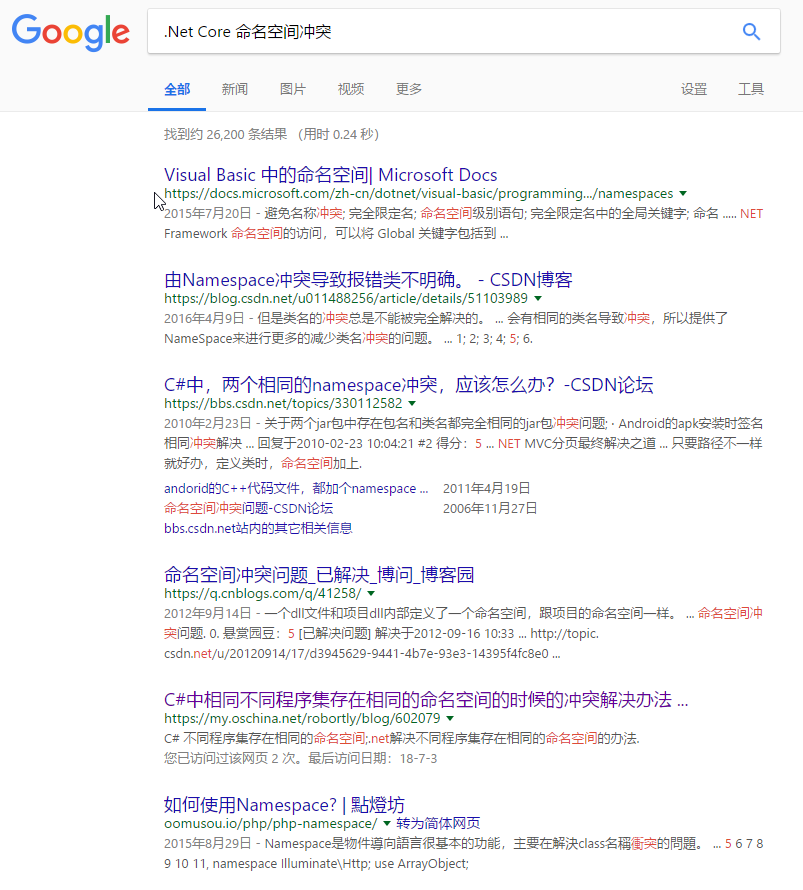
Task: Open the 由Namespace冲突导致报错类不明确 CSDN博客 result
Action: coord(367,279)
